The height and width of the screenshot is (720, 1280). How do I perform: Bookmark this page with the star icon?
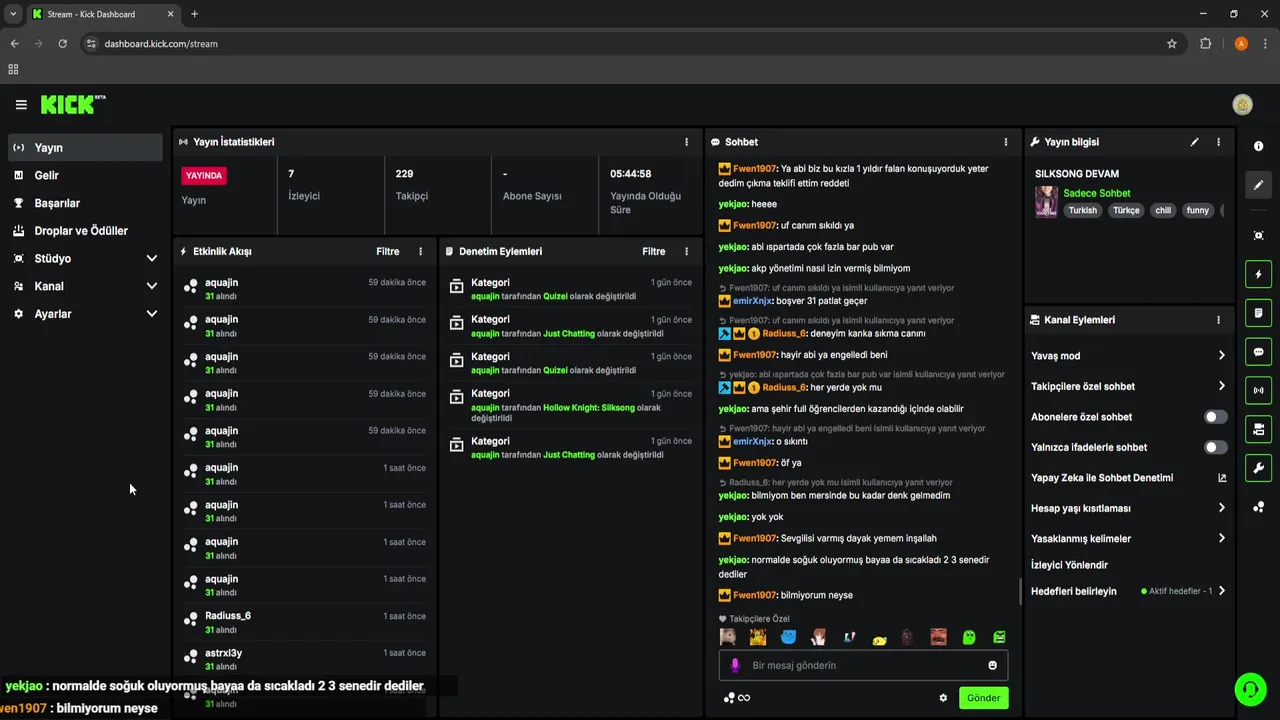click(1172, 44)
